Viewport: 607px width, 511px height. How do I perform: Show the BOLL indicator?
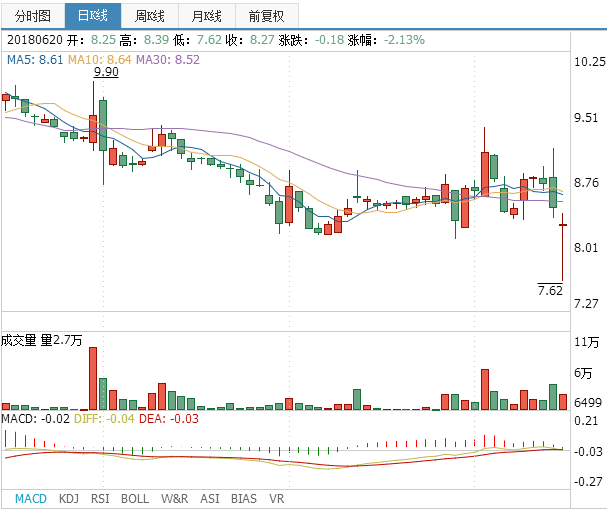click(135, 499)
